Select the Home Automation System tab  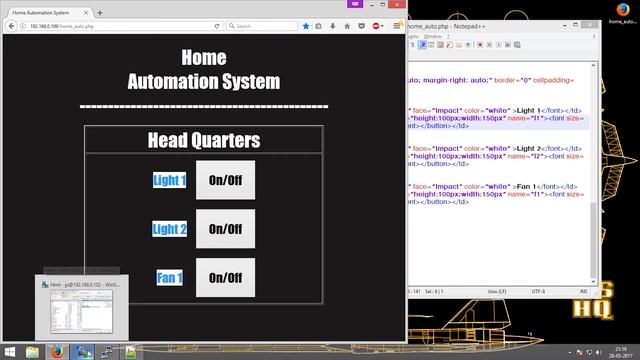coord(49,13)
